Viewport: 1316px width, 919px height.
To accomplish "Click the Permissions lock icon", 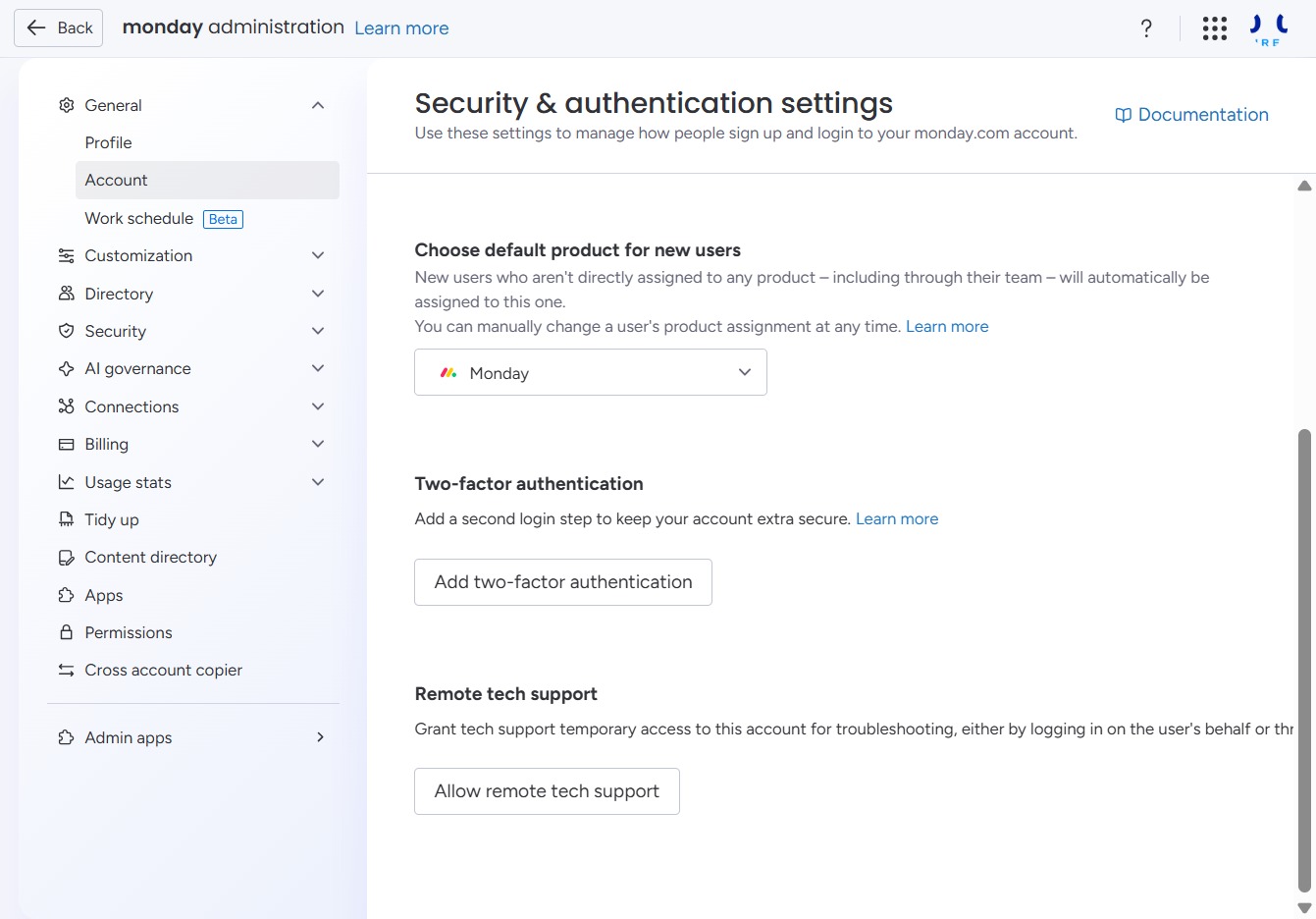I will tap(67, 632).
